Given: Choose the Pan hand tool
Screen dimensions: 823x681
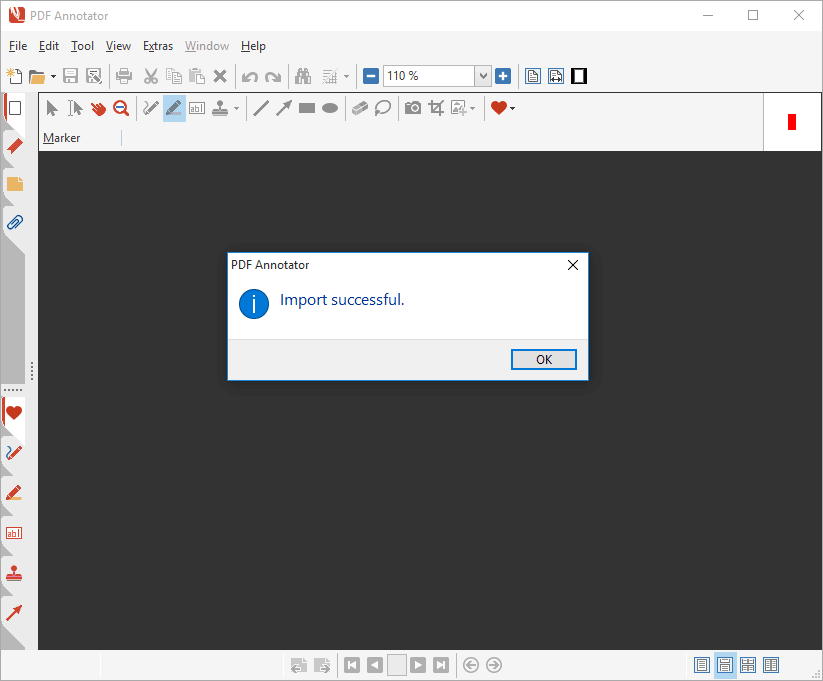Looking at the screenshot, I should (98, 108).
